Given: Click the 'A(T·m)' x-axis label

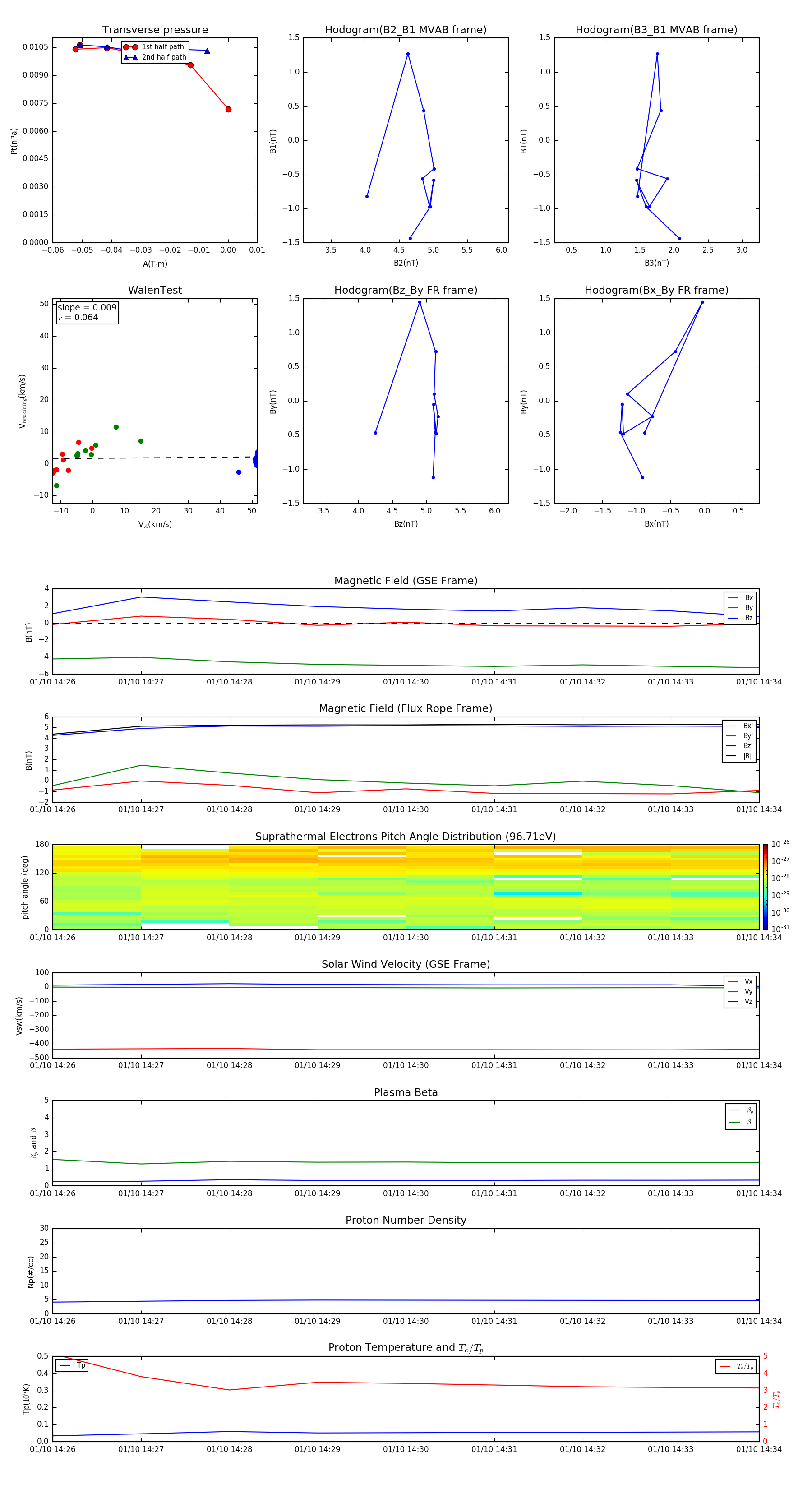Looking at the screenshot, I should click(x=155, y=264).
